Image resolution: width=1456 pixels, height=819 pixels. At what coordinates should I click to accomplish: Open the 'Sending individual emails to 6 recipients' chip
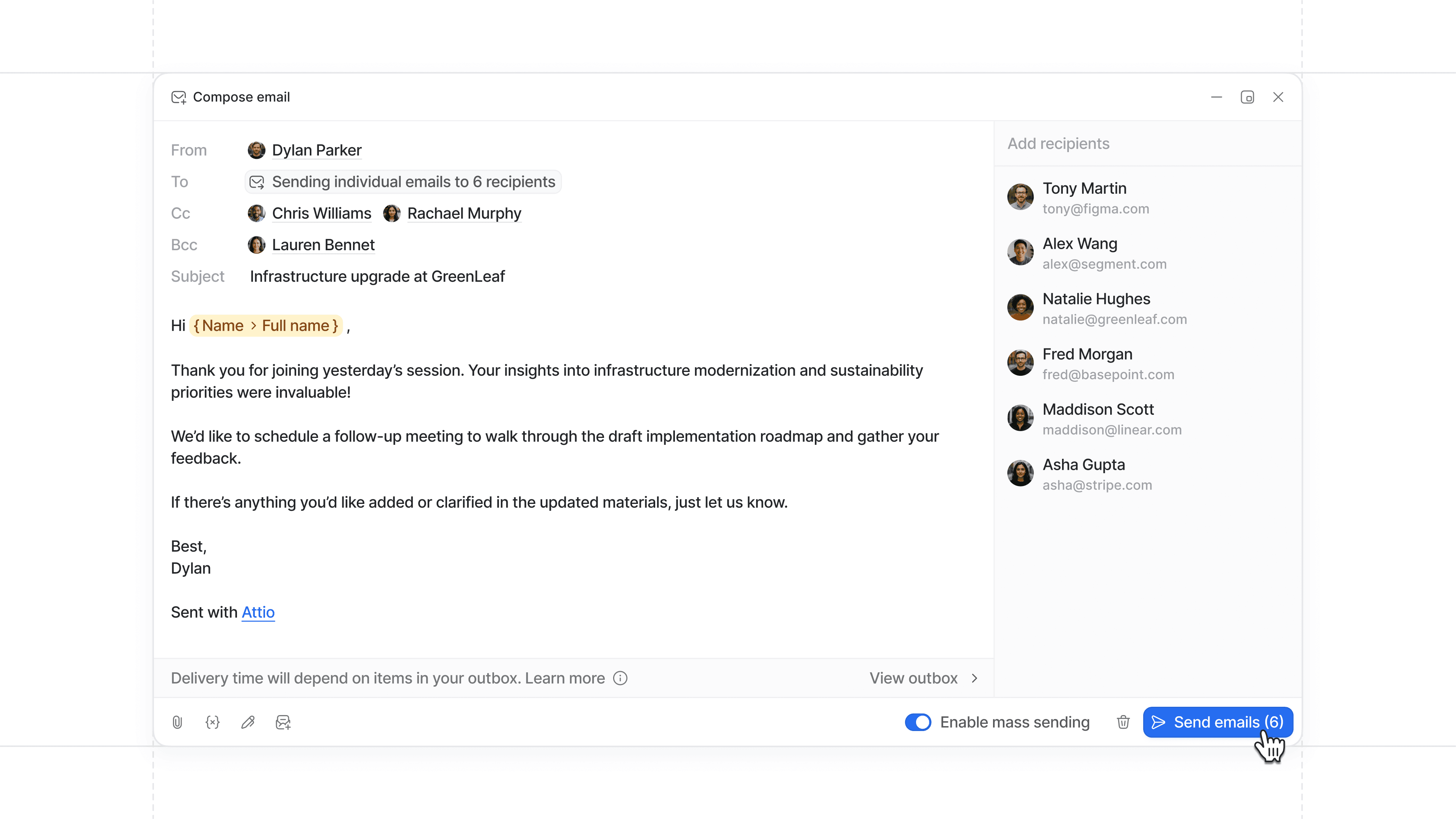(x=402, y=182)
